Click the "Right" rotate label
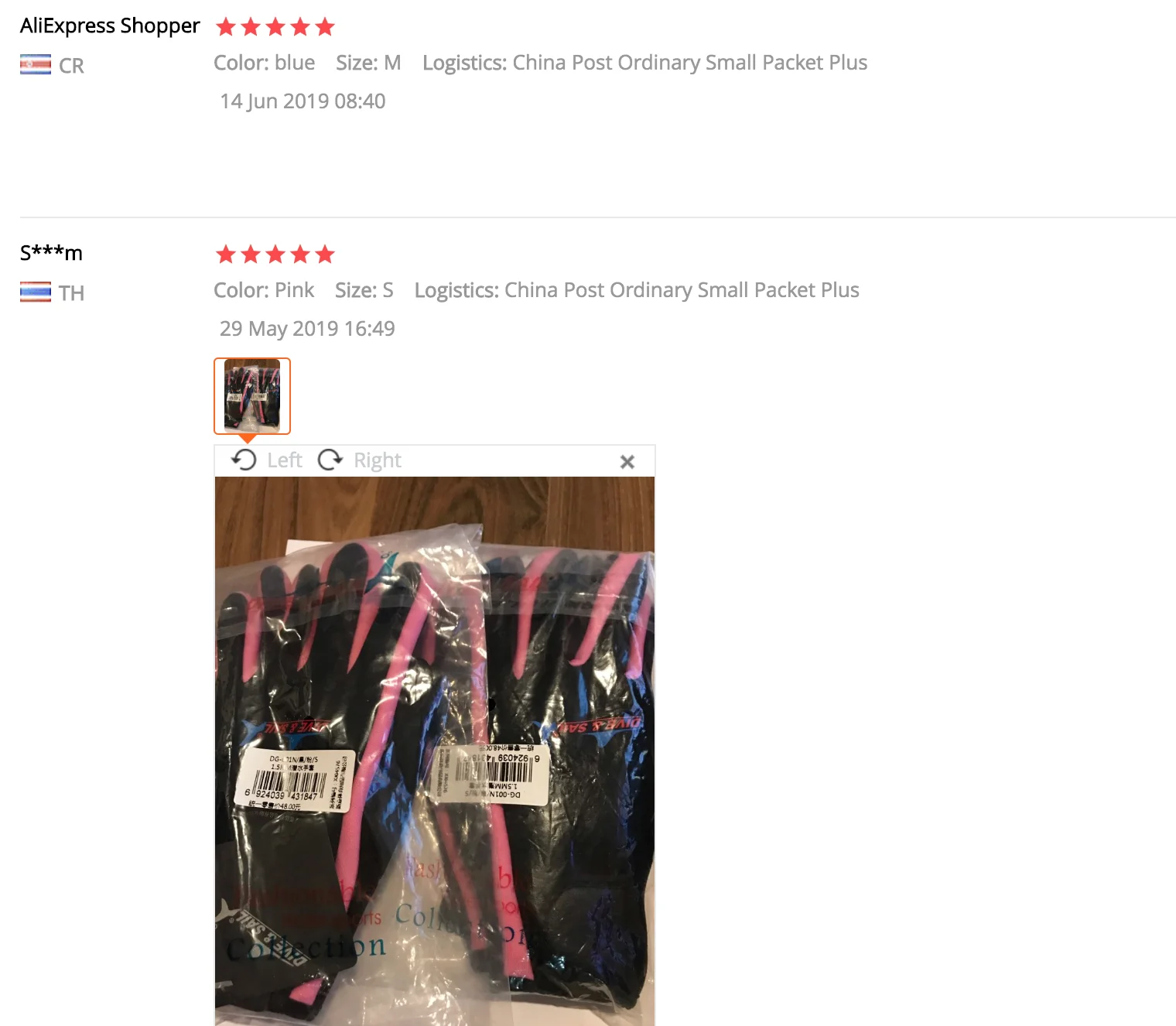The image size is (1176, 1026). [378, 460]
